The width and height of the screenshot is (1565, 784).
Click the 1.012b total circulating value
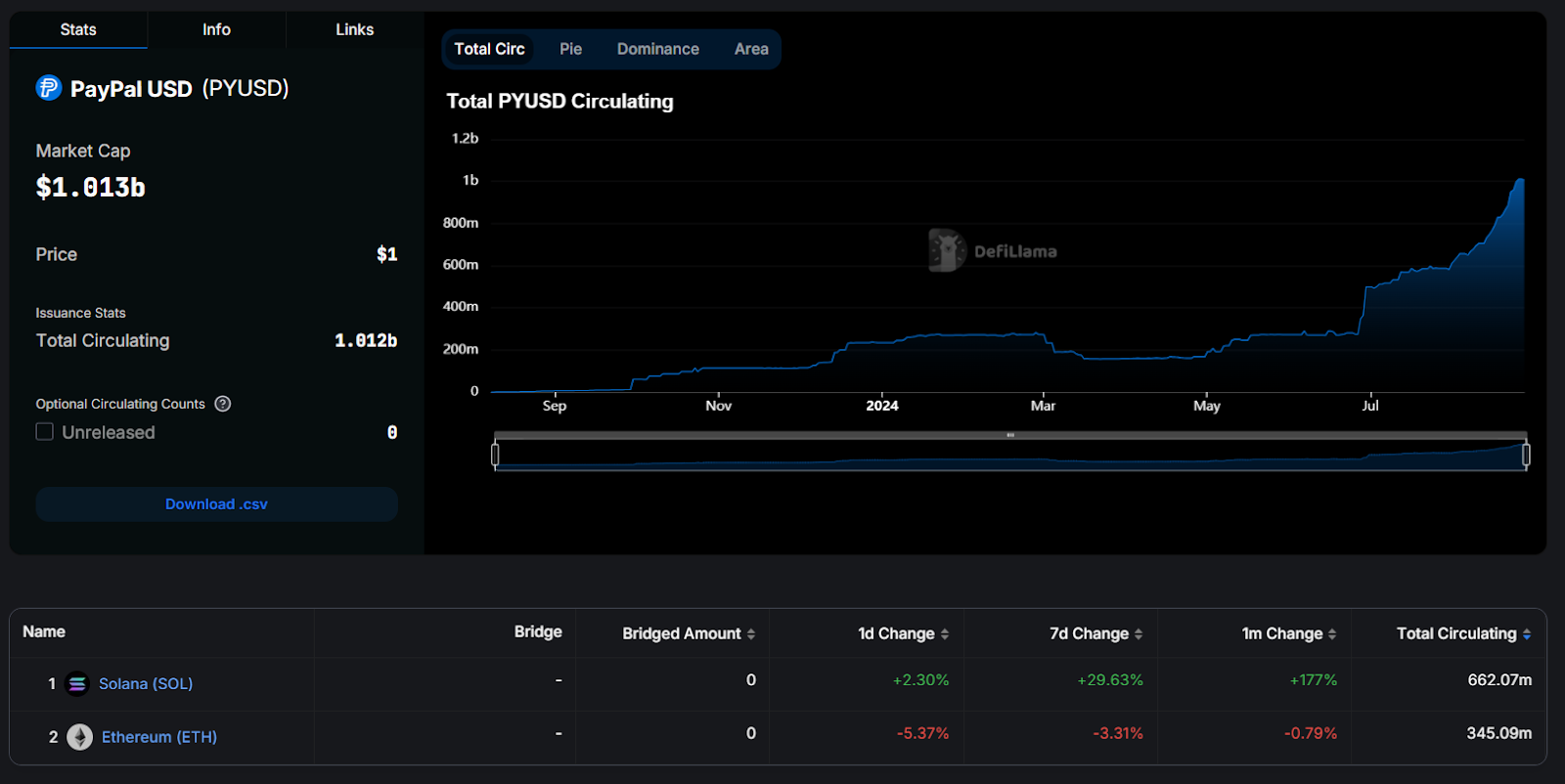click(366, 341)
